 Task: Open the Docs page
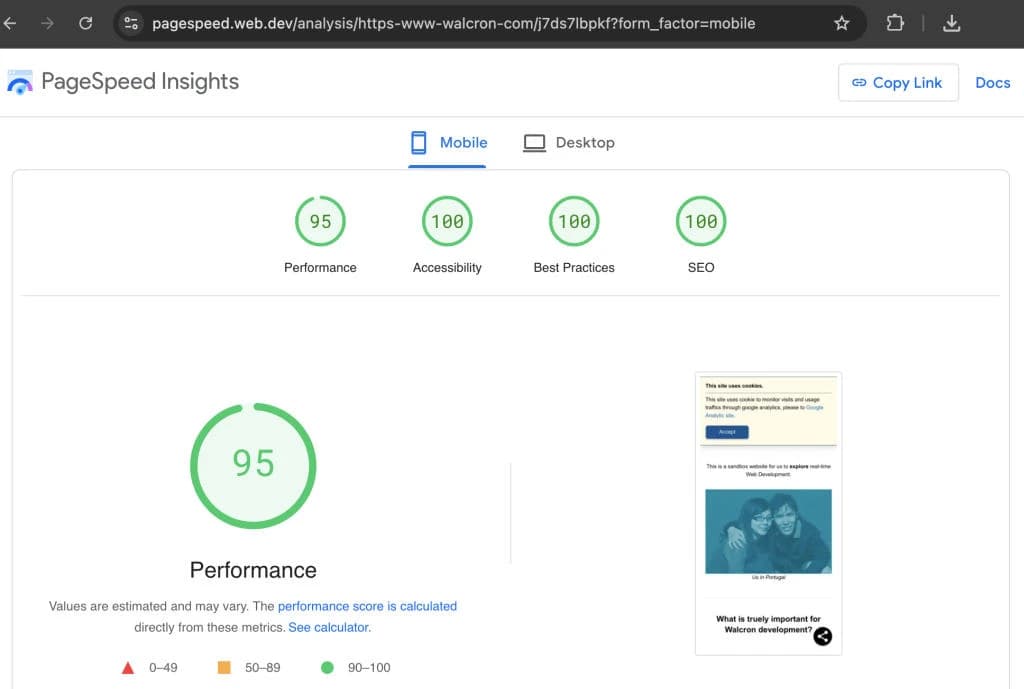point(993,82)
